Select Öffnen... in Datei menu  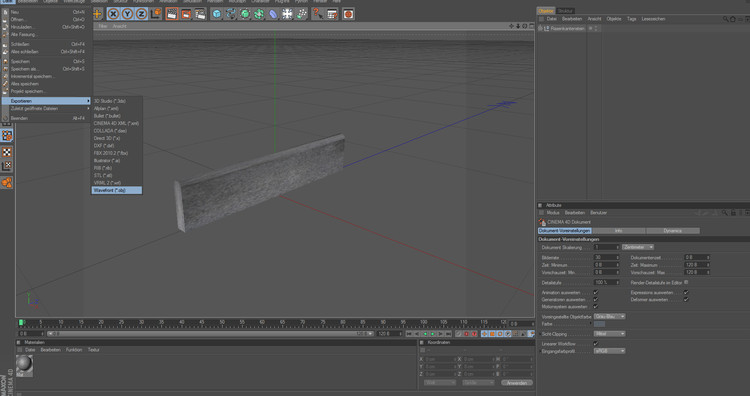46,20
